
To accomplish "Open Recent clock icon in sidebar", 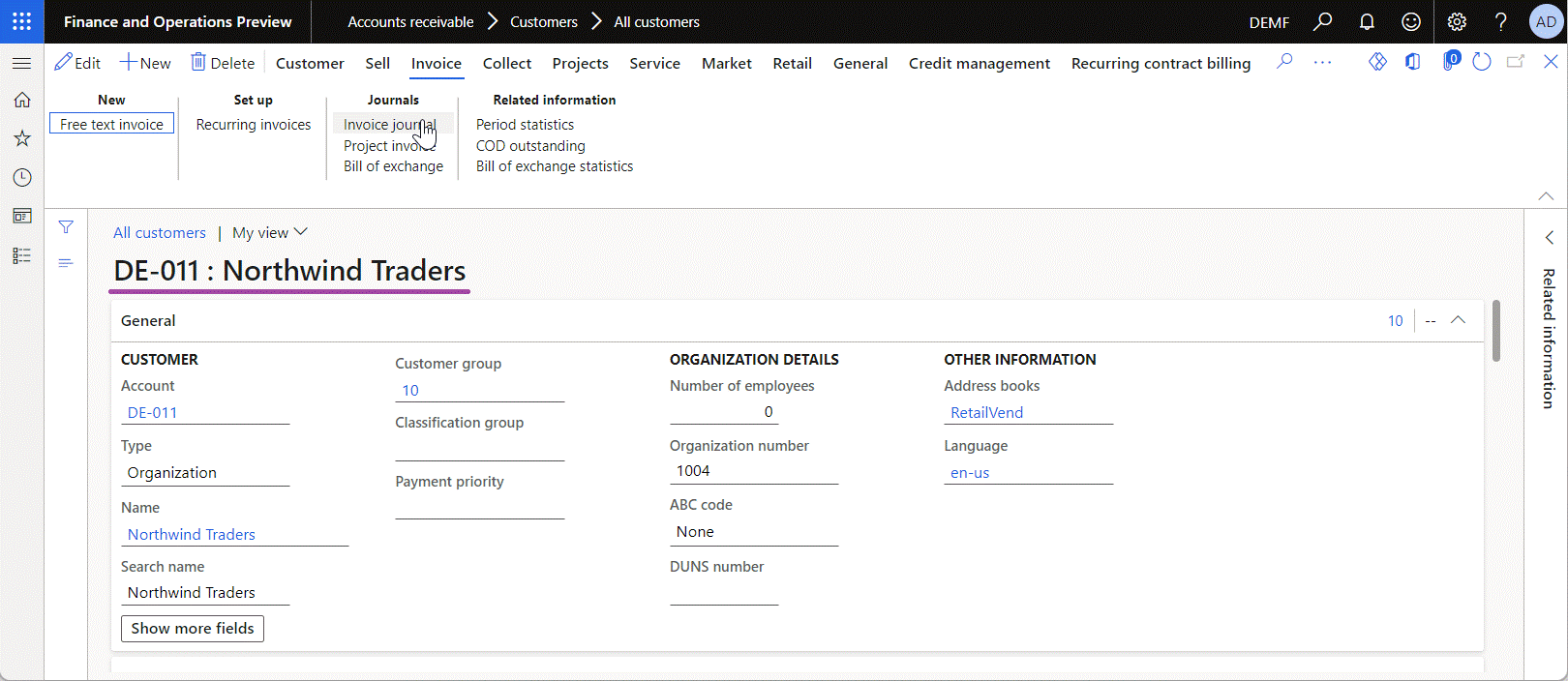I will pyautogui.click(x=21, y=177).
